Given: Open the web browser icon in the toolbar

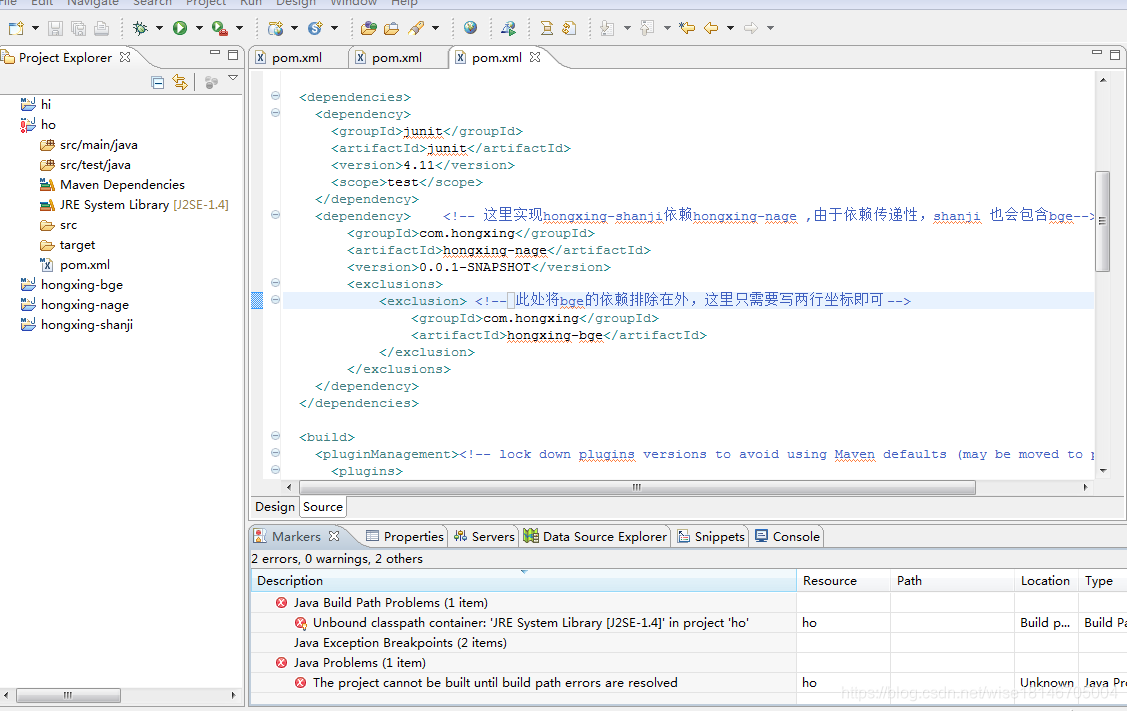Looking at the screenshot, I should (x=470, y=28).
